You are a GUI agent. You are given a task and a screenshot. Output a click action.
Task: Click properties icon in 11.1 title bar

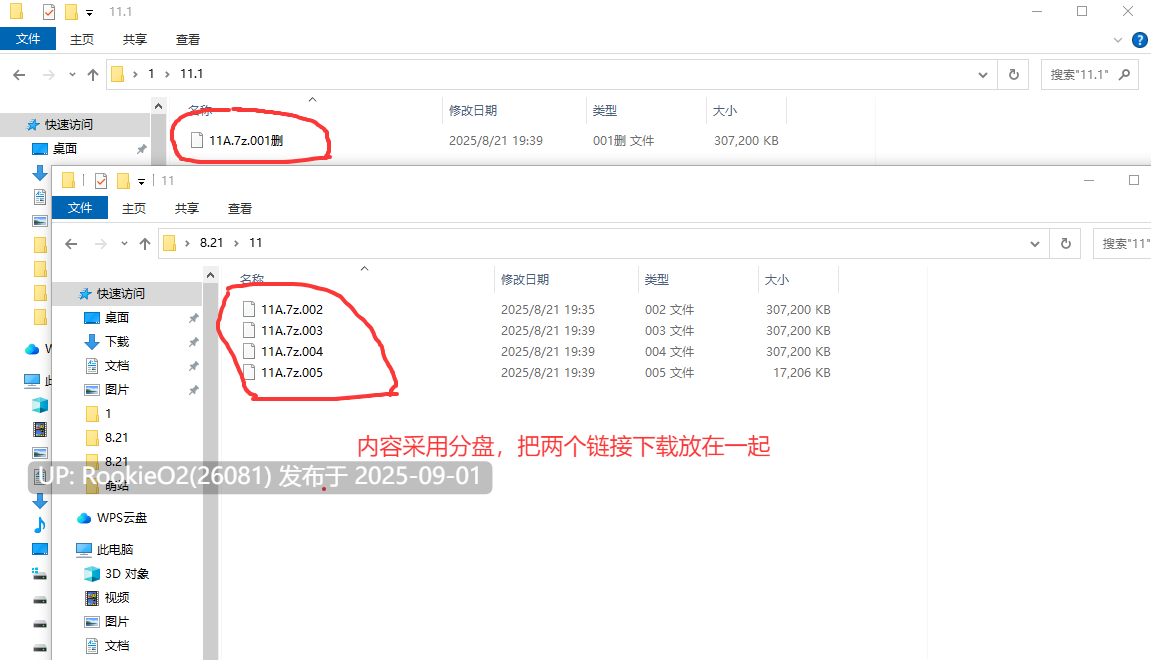pos(48,12)
